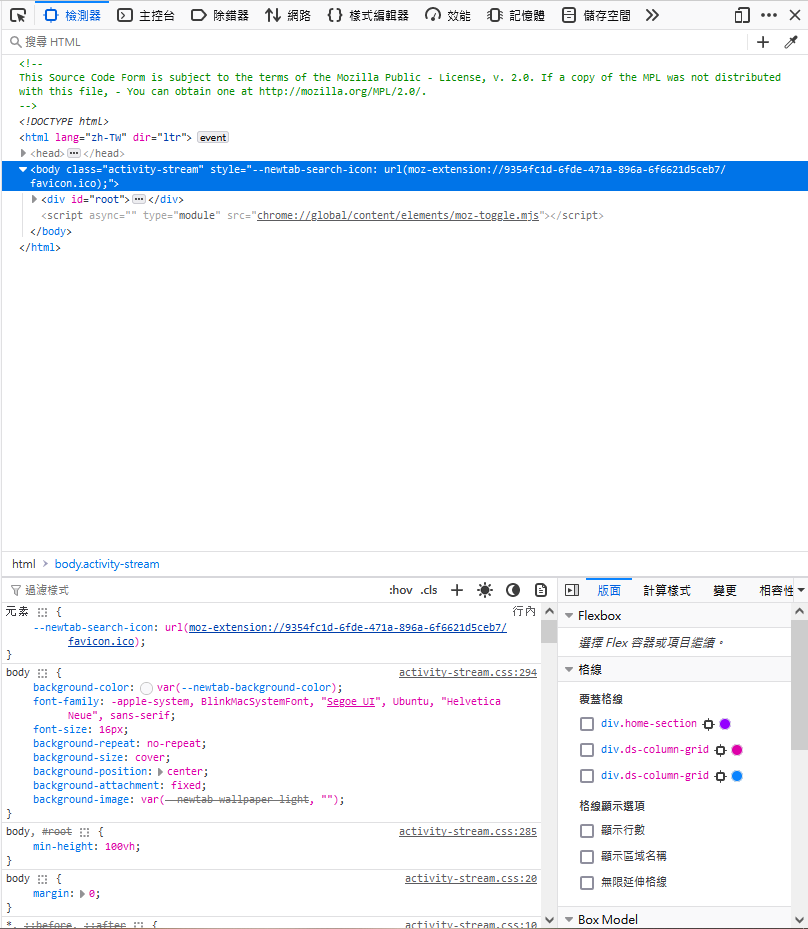Image resolution: width=808 pixels, height=929 pixels.
Task: Open the 效能 performance tab
Action: [448, 15]
